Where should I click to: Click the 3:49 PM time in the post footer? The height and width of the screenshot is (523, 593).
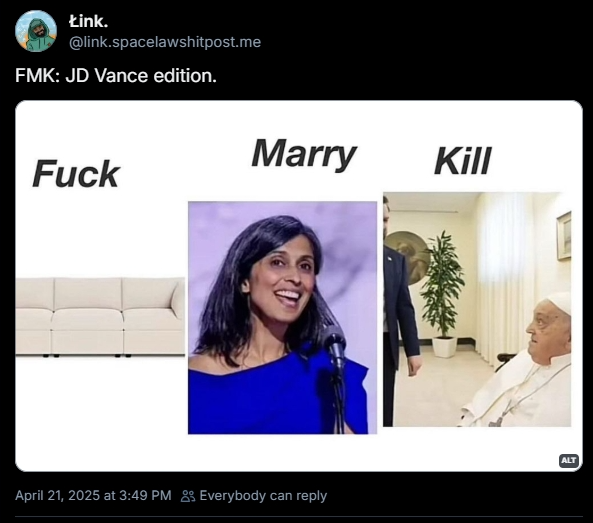pyautogui.click(x=145, y=495)
